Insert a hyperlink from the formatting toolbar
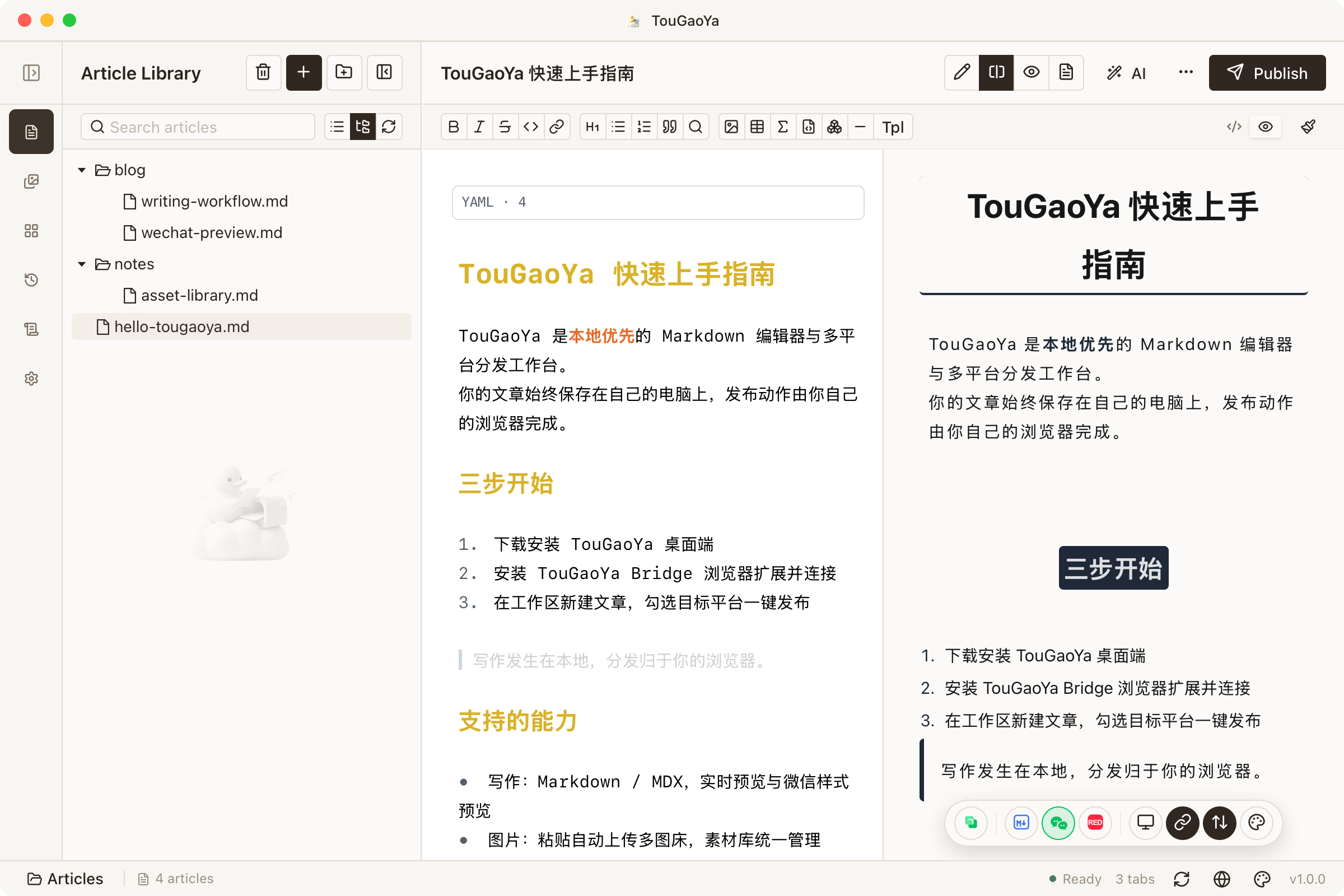The width and height of the screenshot is (1344, 896). pyautogui.click(x=557, y=127)
